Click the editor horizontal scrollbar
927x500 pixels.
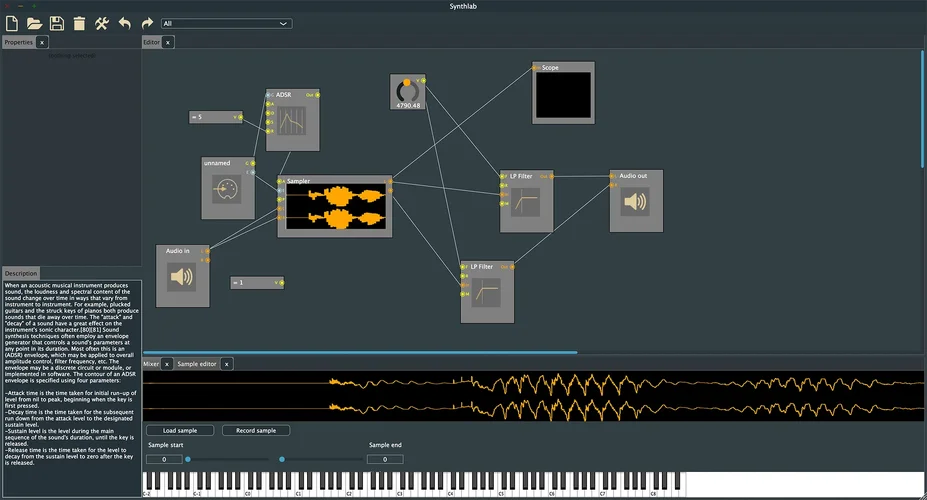[360, 352]
